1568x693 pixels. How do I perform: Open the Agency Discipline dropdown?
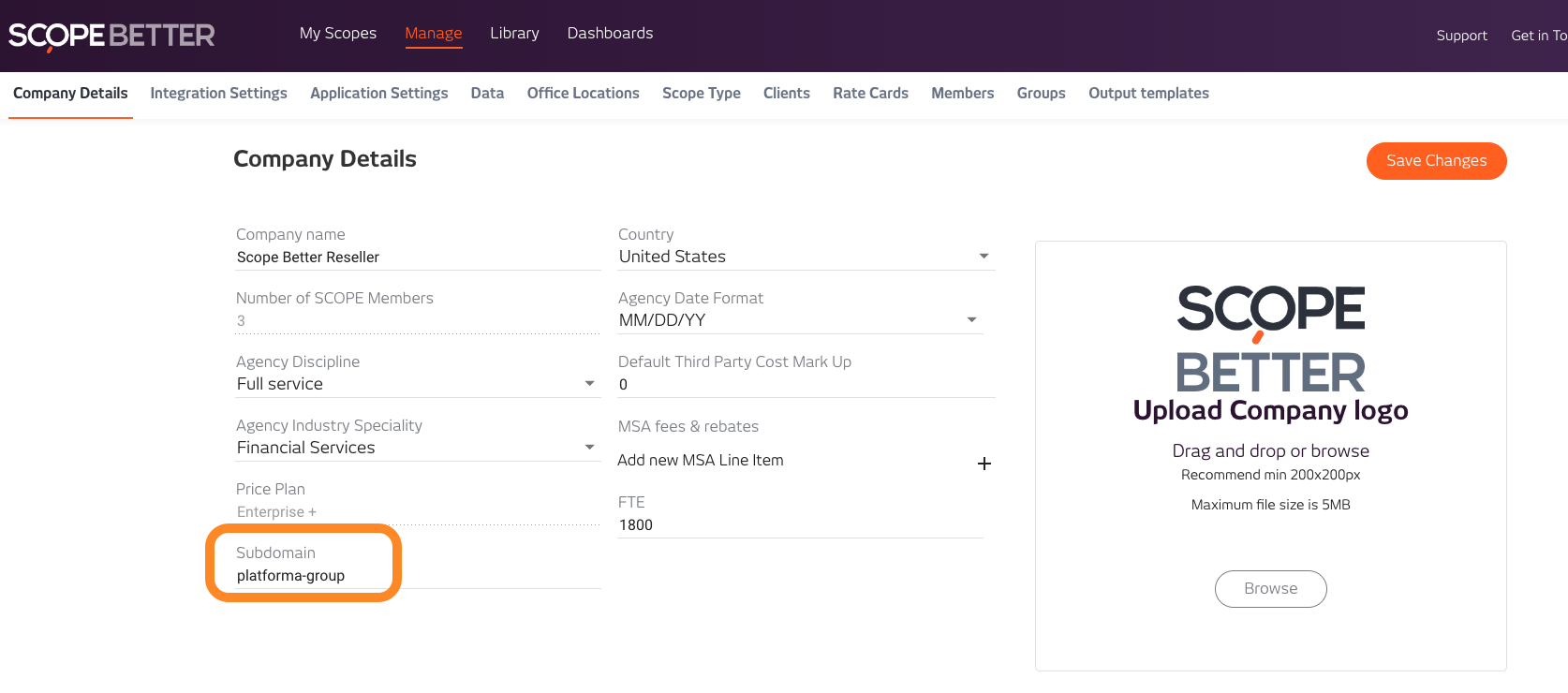[418, 384]
